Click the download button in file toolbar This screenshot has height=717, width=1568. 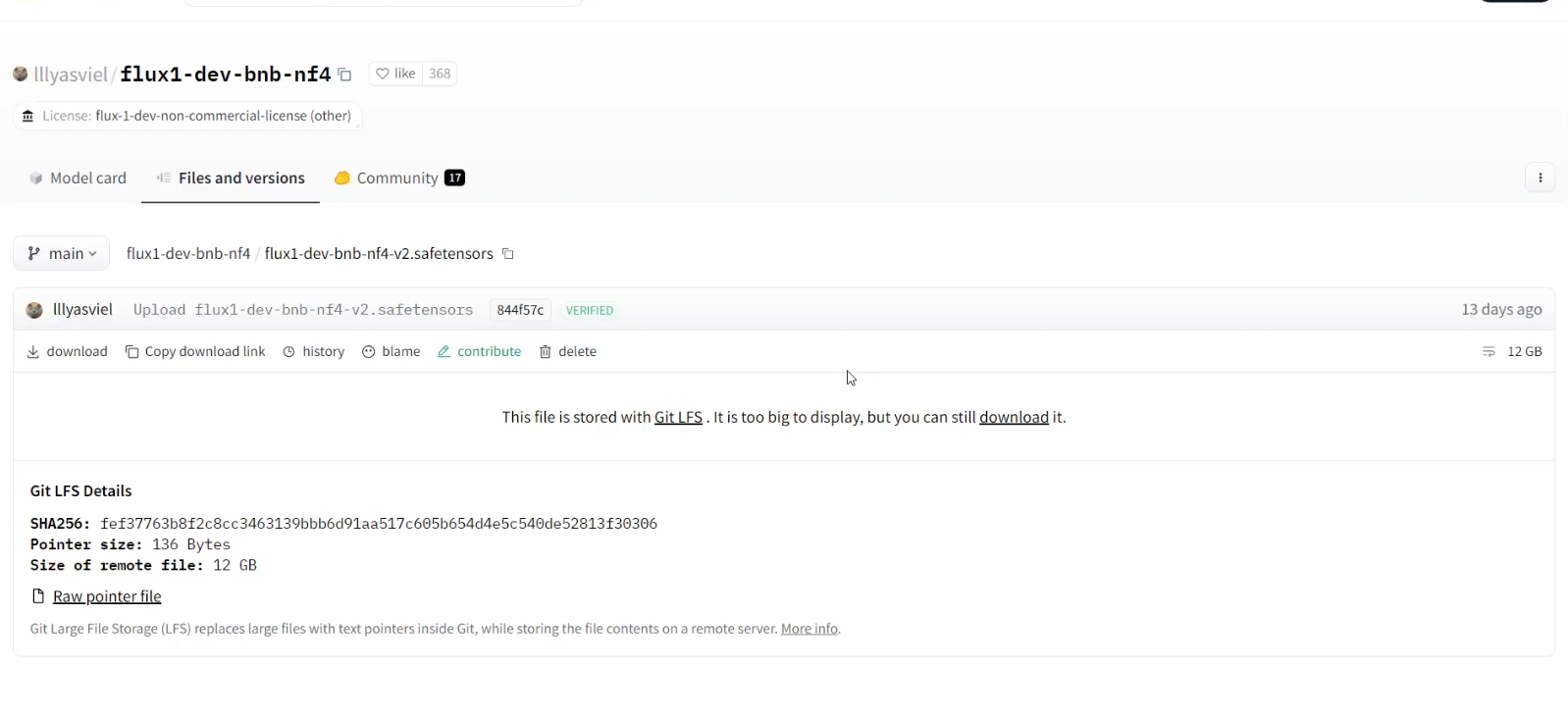[68, 351]
